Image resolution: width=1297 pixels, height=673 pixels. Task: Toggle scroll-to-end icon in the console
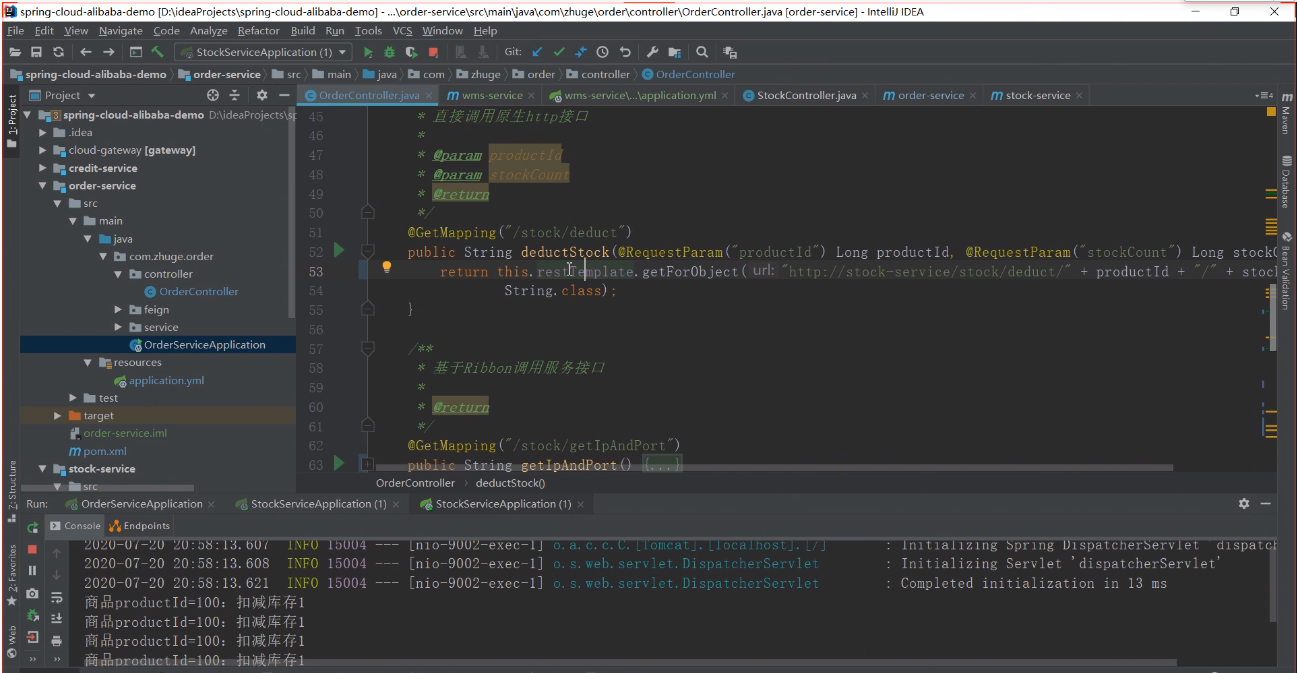(x=57, y=619)
